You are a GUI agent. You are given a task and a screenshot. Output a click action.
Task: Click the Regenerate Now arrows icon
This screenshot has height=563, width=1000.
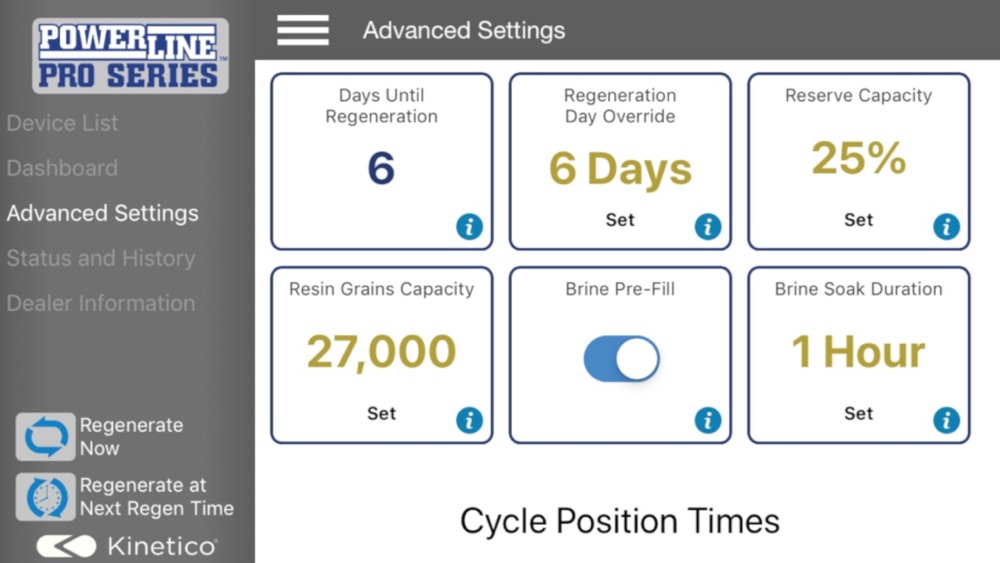(x=45, y=437)
